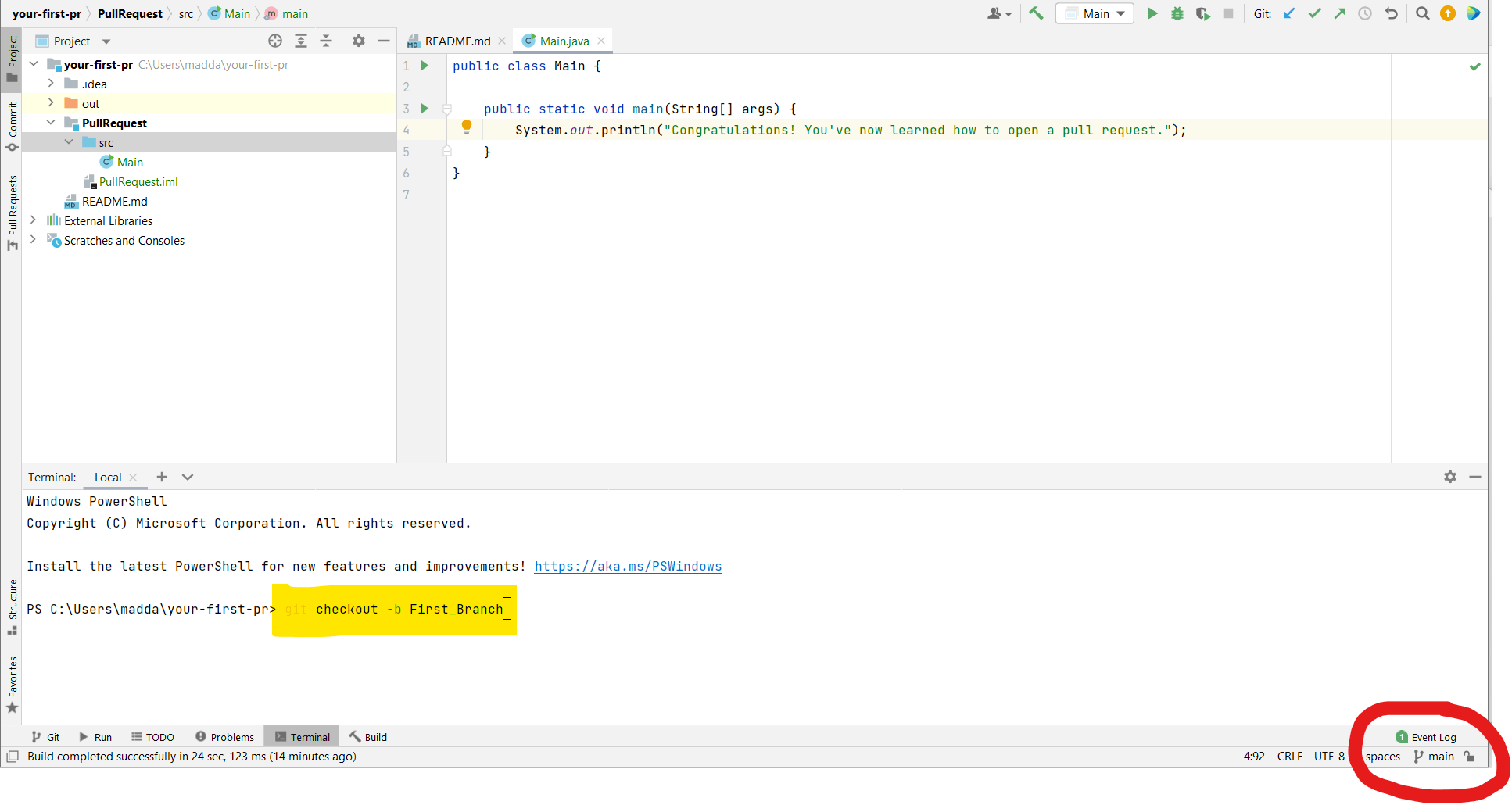The image size is (1512, 805).
Task: Open Favorites tool window in sidebar
Action: click(x=12, y=685)
